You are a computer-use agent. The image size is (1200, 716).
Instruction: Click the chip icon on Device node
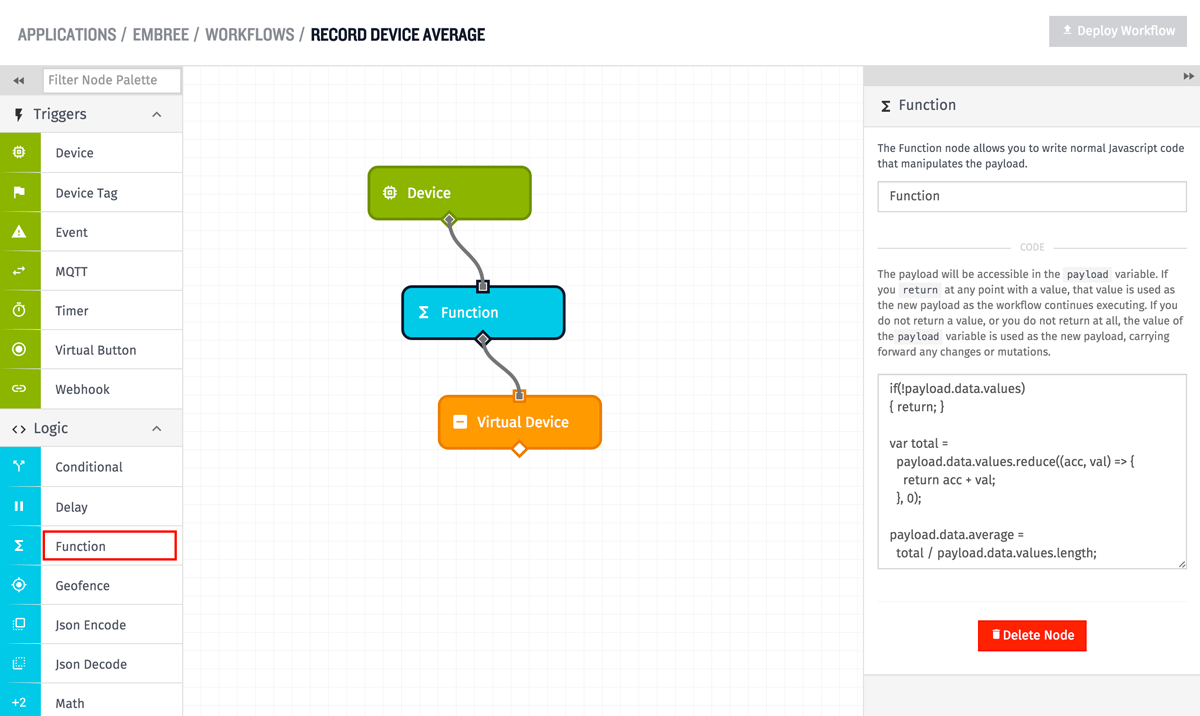pos(390,193)
